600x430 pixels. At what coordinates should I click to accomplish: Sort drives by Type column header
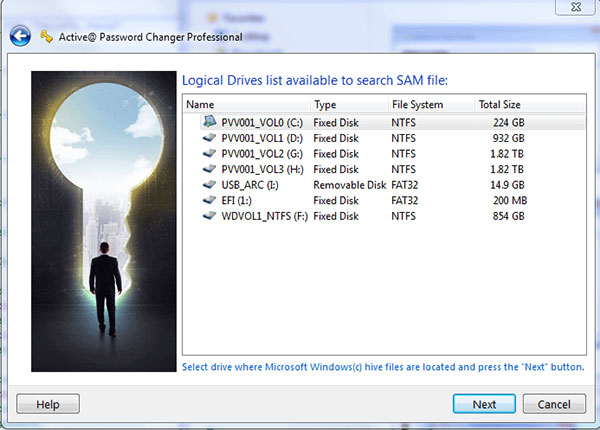[348, 104]
